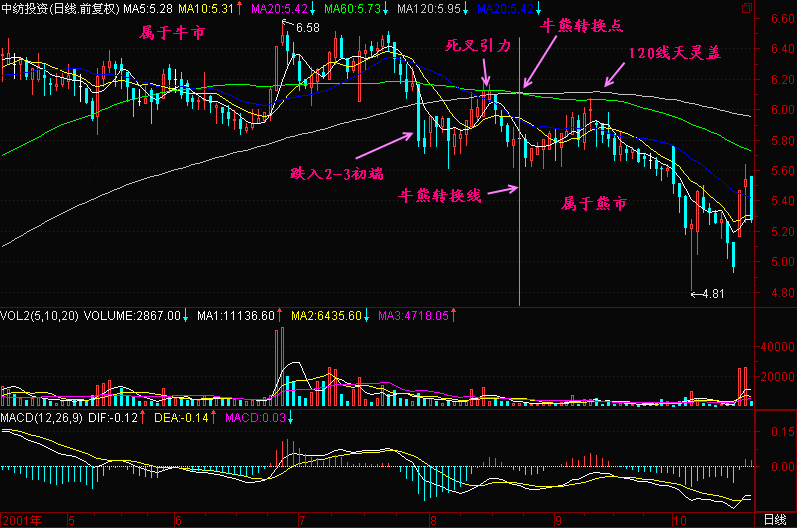Image resolution: width=797 pixels, height=528 pixels.
Task: Click the 牛熊转换点 annotation text
Action: pos(574,25)
